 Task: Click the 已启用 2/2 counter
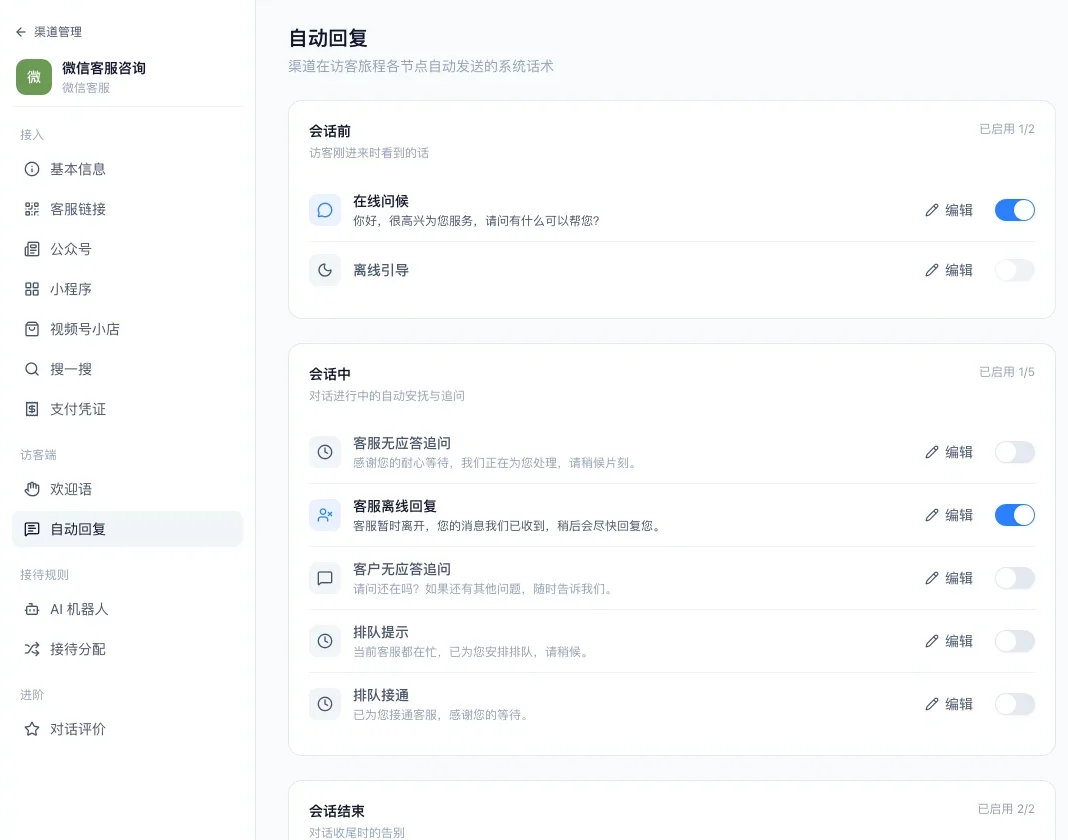(x=1006, y=809)
